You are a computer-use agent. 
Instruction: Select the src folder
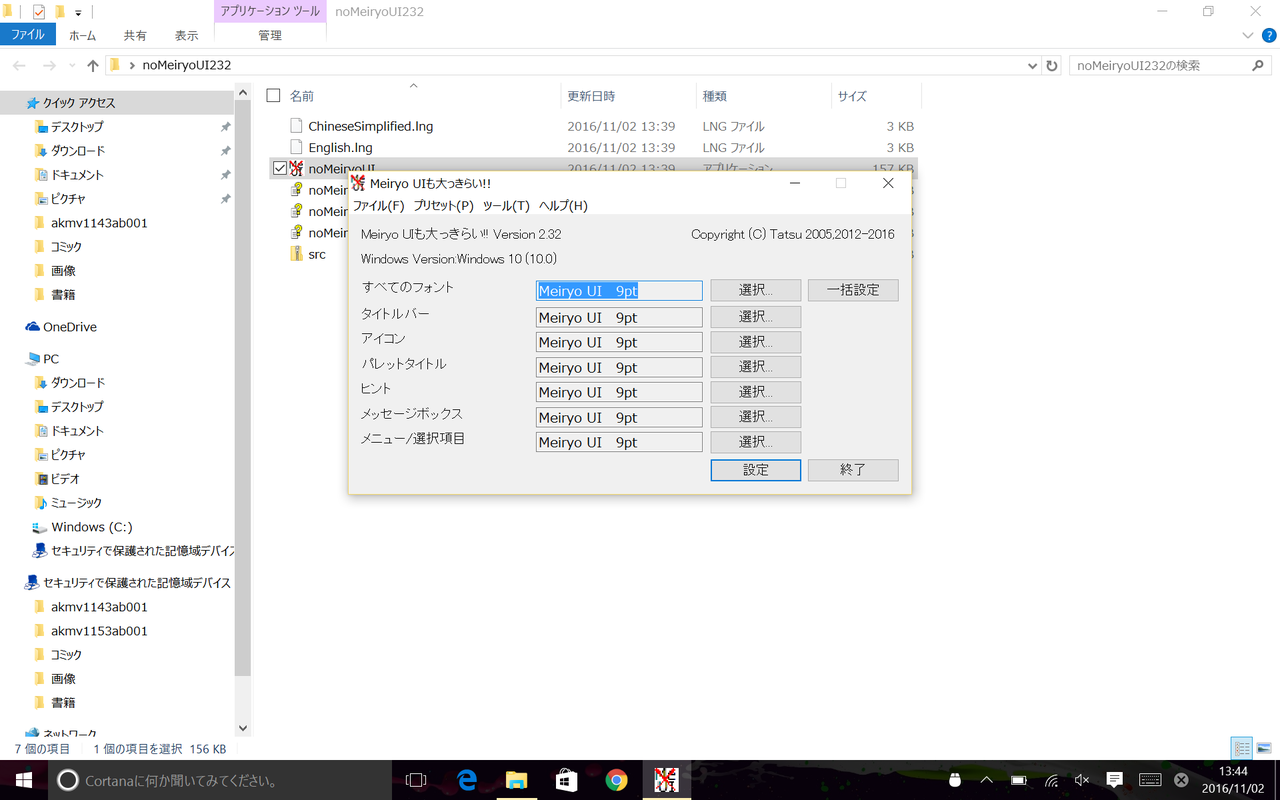(317, 254)
